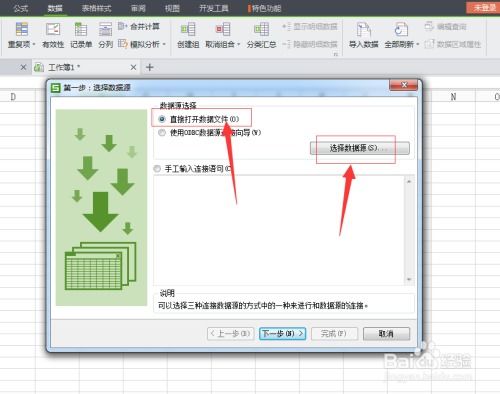Close the 工作簿1 document tab
The width and height of the screenshot is (500, 394).
pos(133,67)
